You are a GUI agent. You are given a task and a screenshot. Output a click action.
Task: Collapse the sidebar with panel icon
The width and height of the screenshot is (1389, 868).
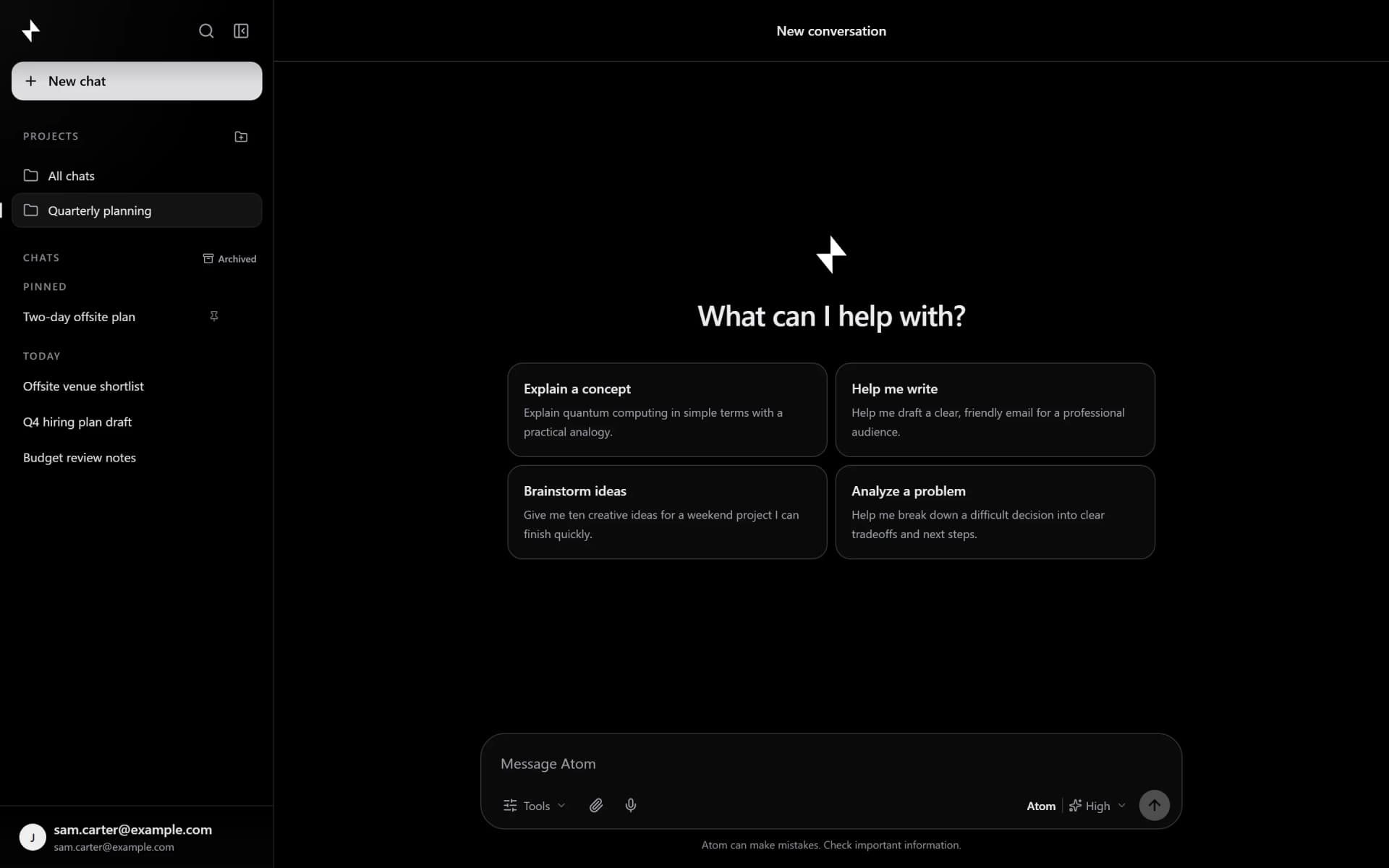pos(241,30)
